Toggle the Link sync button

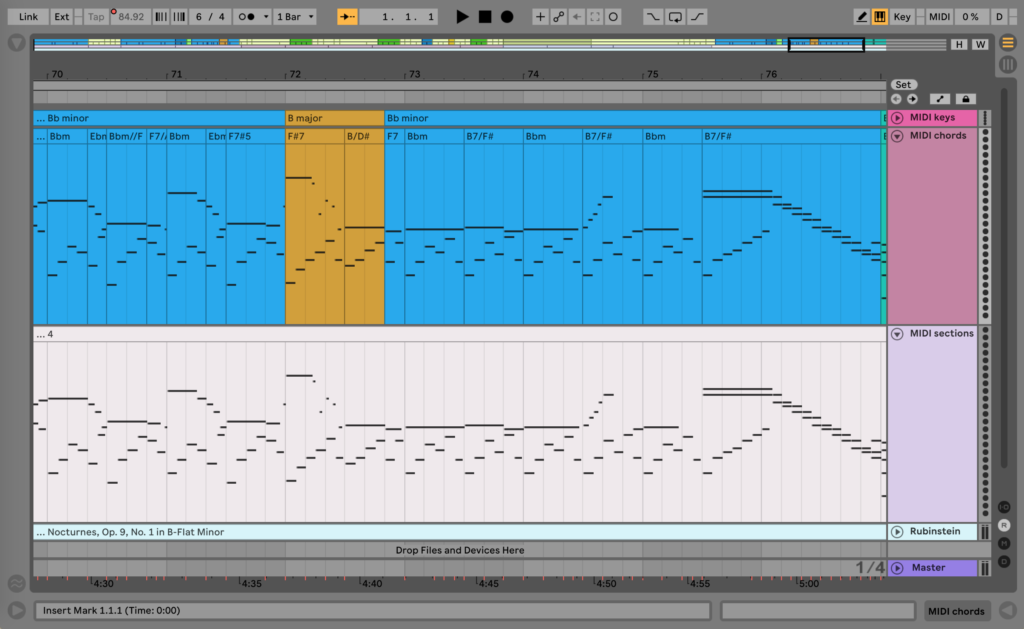tap(28, 16)
